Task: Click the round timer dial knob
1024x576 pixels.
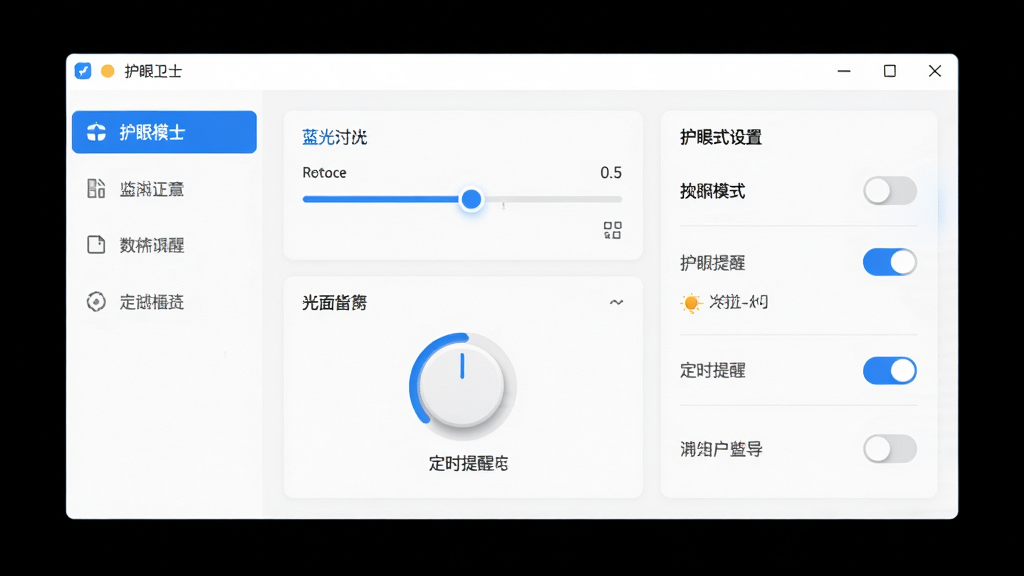Action: click(x=462, y=386)
